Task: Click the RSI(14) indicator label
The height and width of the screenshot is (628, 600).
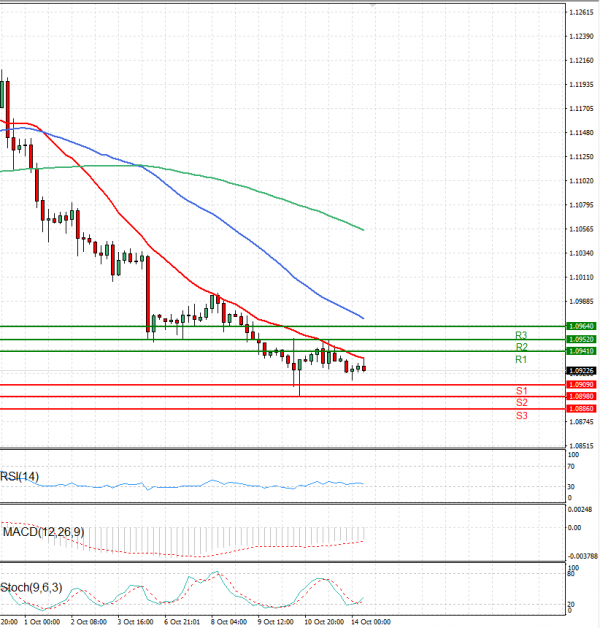Action: [x=20, y=476]
